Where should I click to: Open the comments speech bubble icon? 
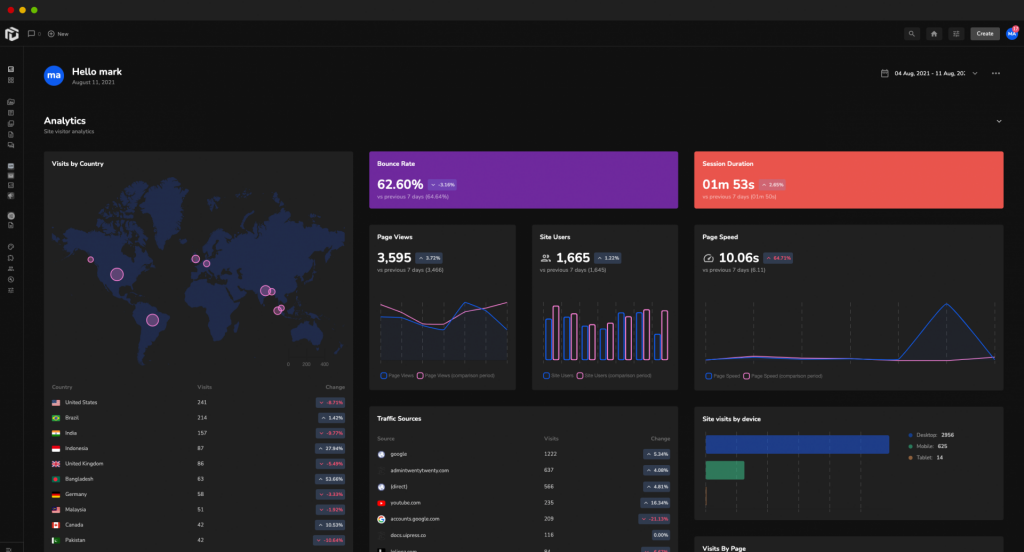[x=31, y=34]
